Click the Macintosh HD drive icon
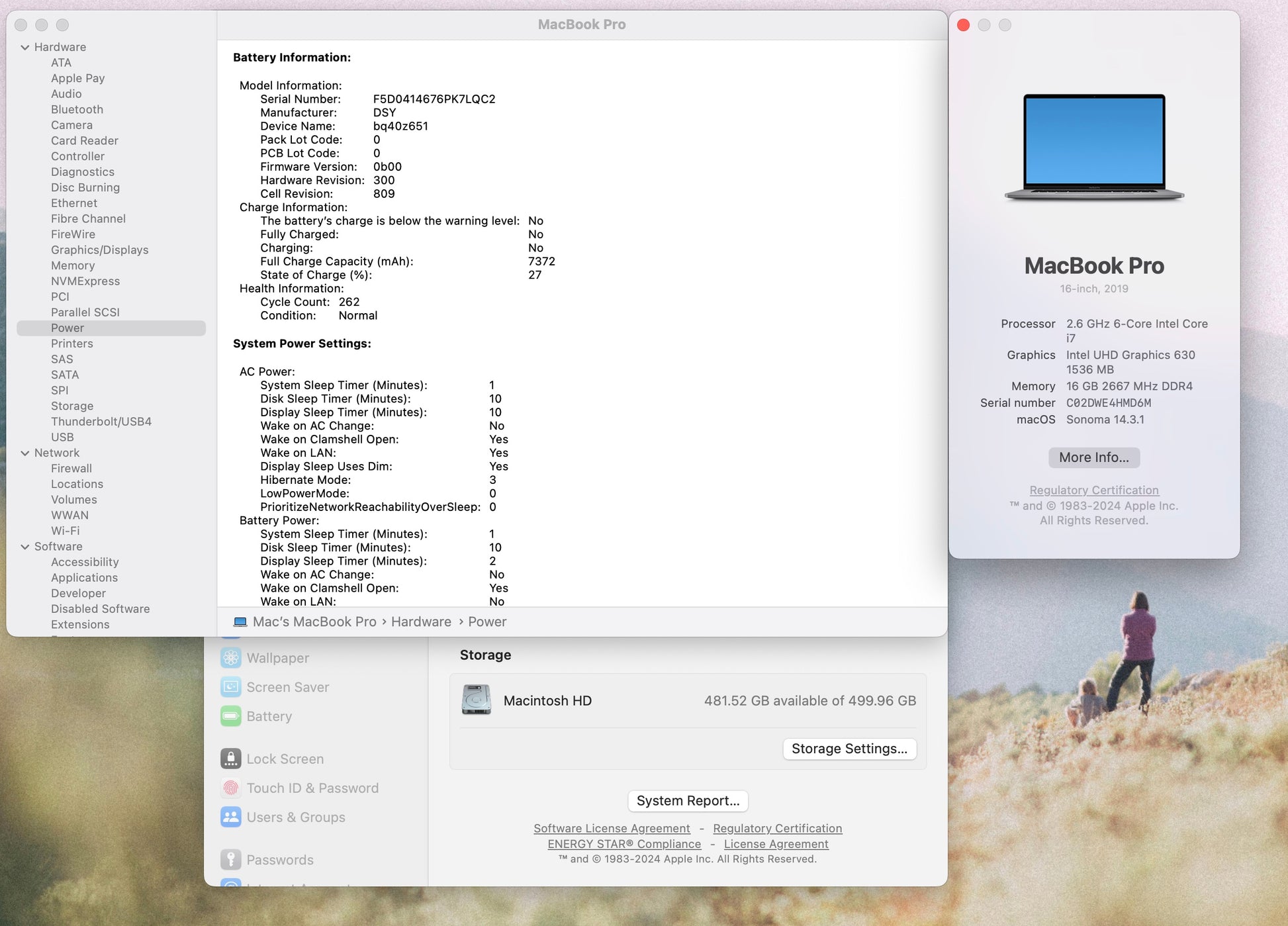 (476, 700)
